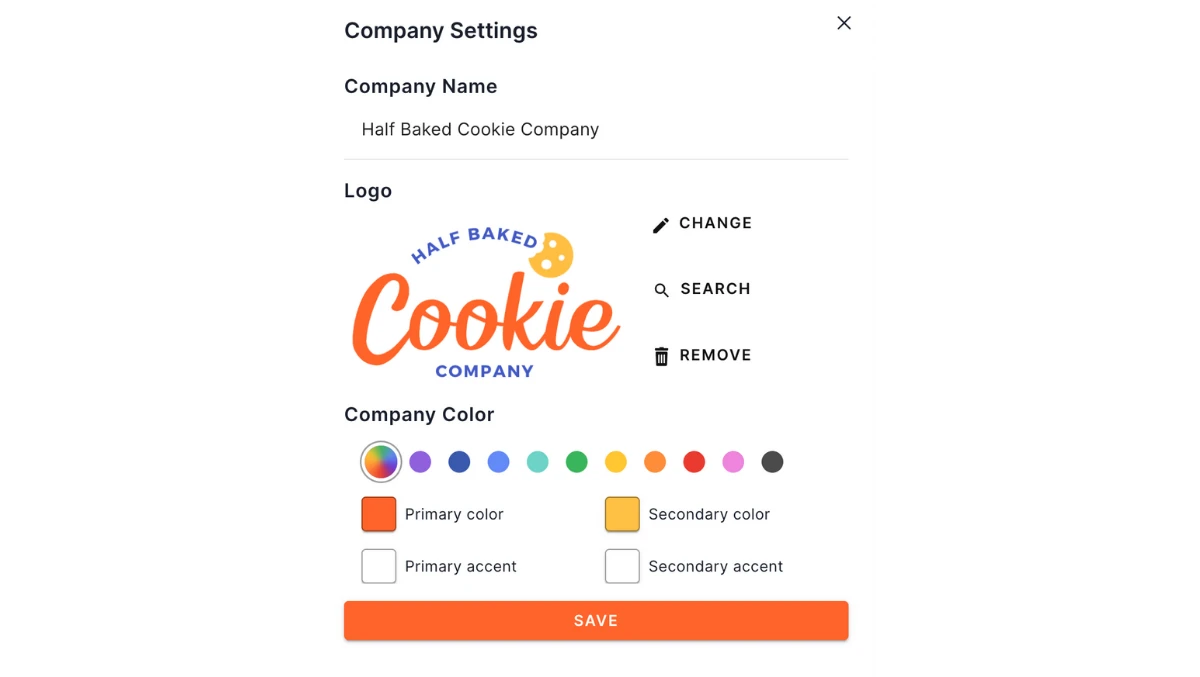The height and width of the screenshot is (677, 1200).
Task: Click the trash icon to remove logo
Action: click(x=661, y=355)
